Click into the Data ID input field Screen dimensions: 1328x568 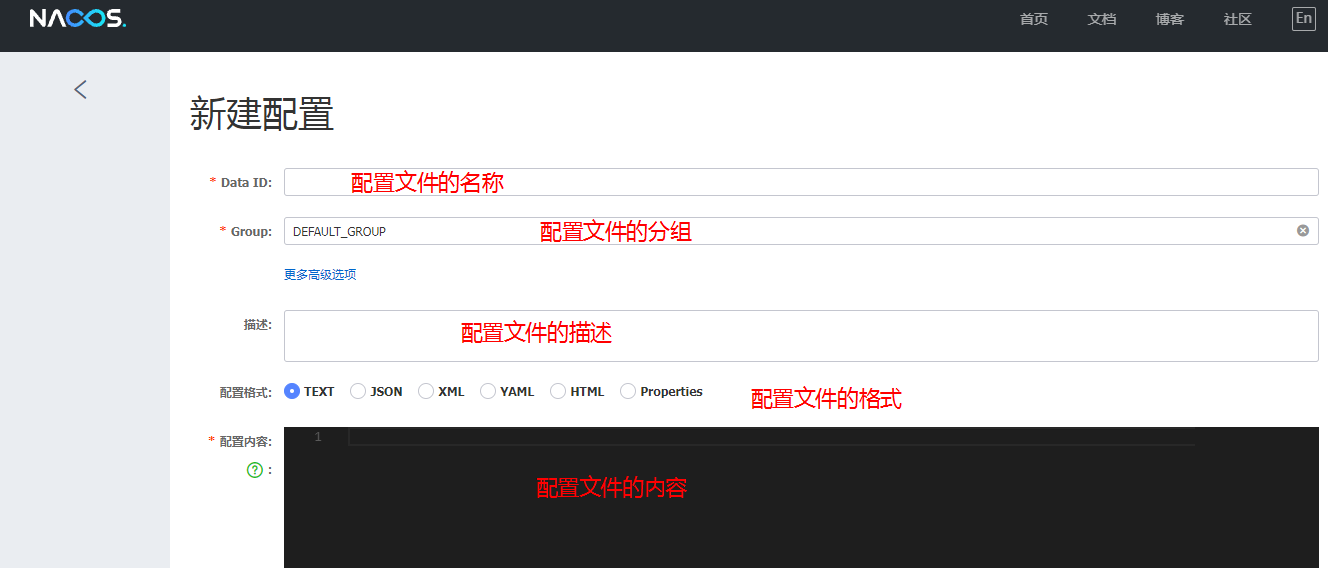[x=800, y=182]
